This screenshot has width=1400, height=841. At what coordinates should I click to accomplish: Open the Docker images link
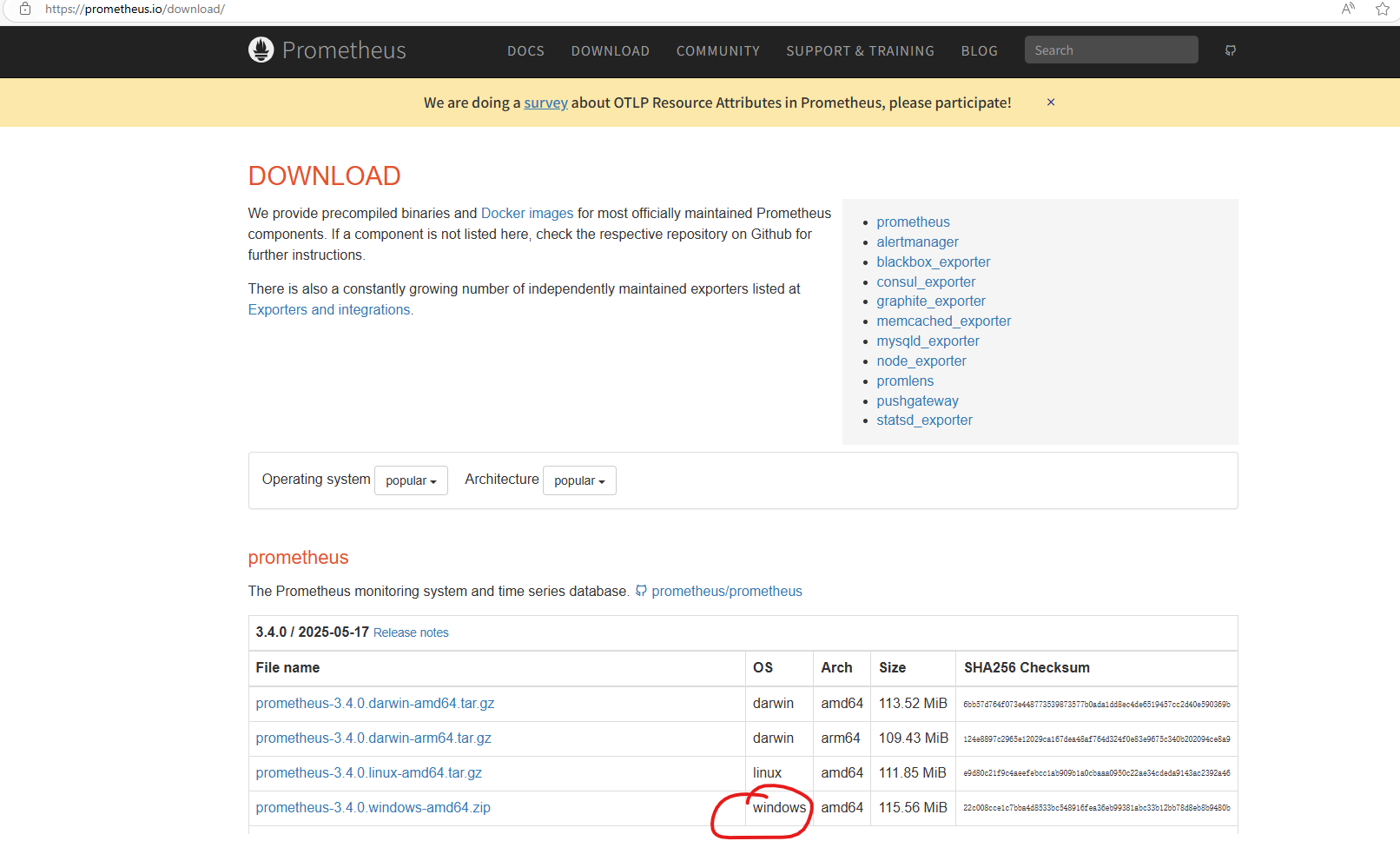(527, 213)
